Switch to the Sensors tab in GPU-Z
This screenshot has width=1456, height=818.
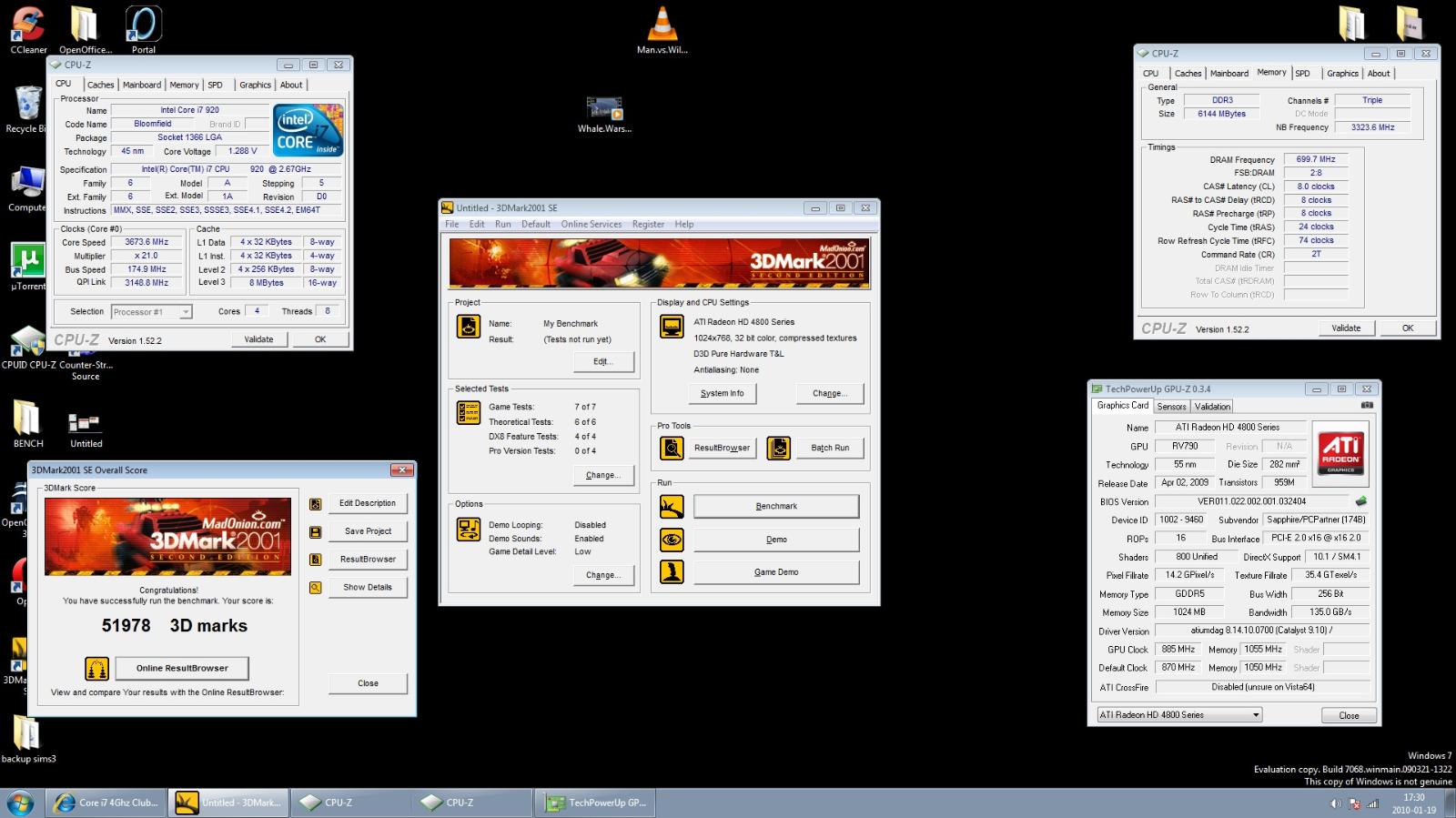(1172, 407)
